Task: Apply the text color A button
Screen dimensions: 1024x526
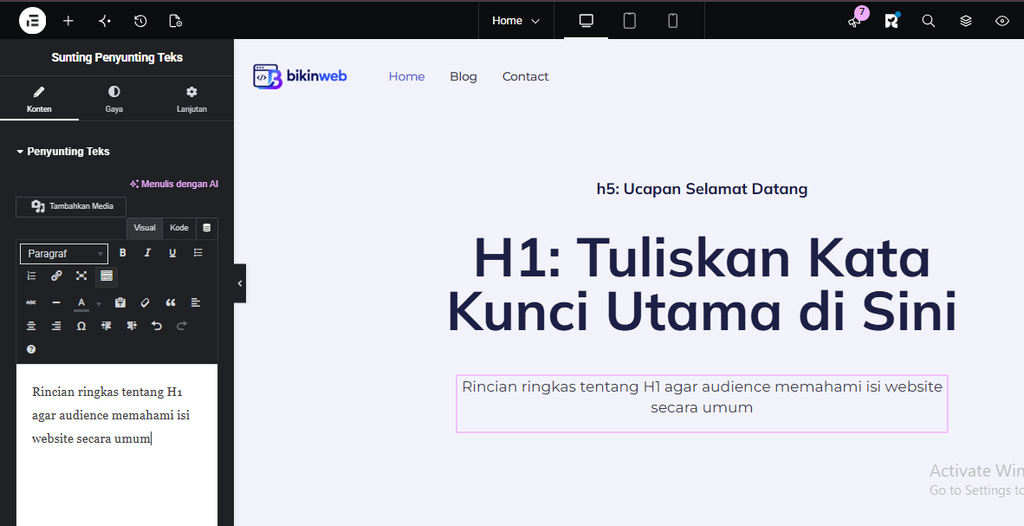Action: (x=82, y=303)
